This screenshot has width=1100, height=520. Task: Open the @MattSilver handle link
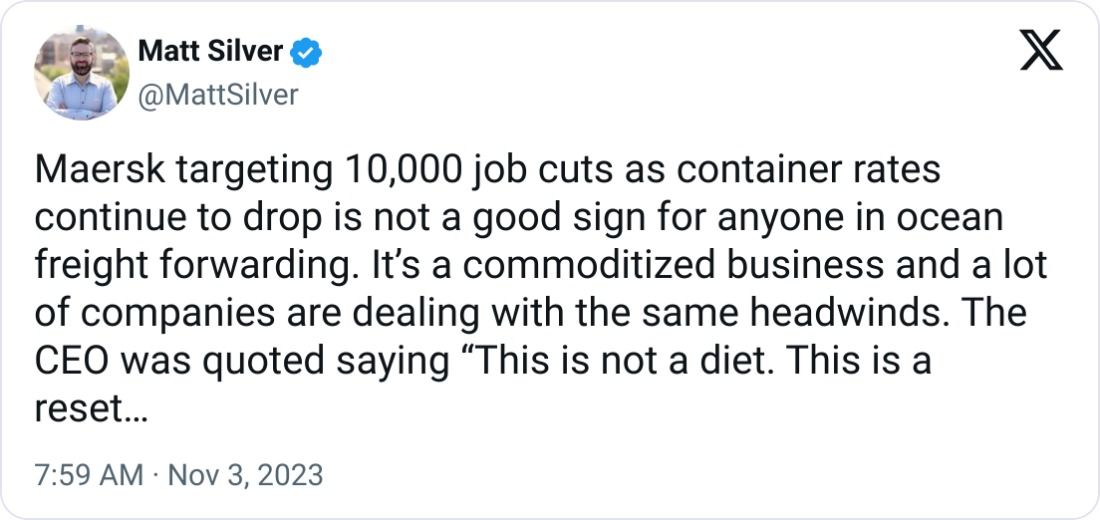[x=217, y=93]
